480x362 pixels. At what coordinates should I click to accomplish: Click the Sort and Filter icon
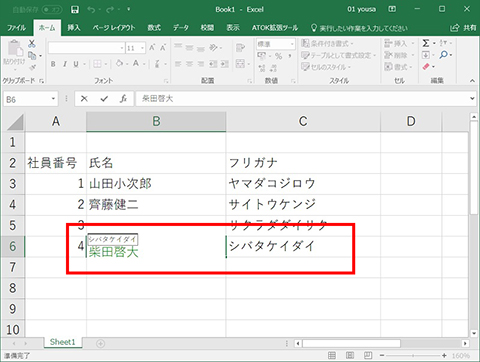pyautogui.click(x=443, y=43)
